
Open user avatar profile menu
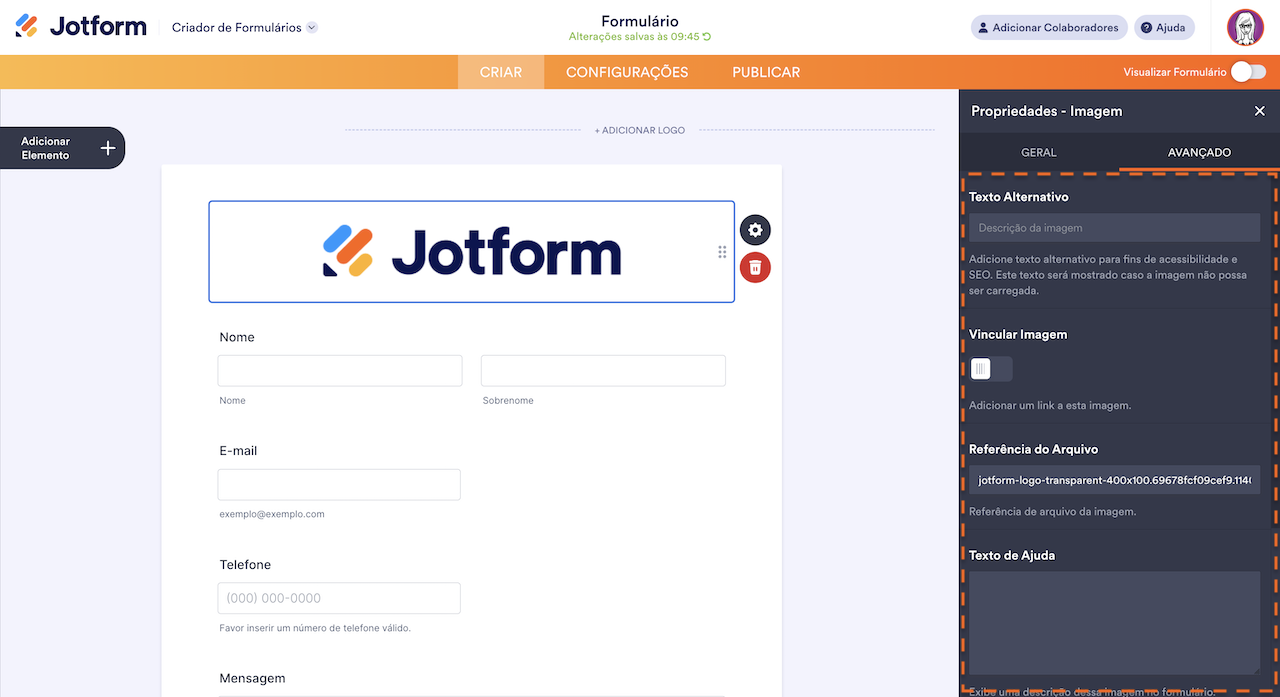[x=1245, y=27]
